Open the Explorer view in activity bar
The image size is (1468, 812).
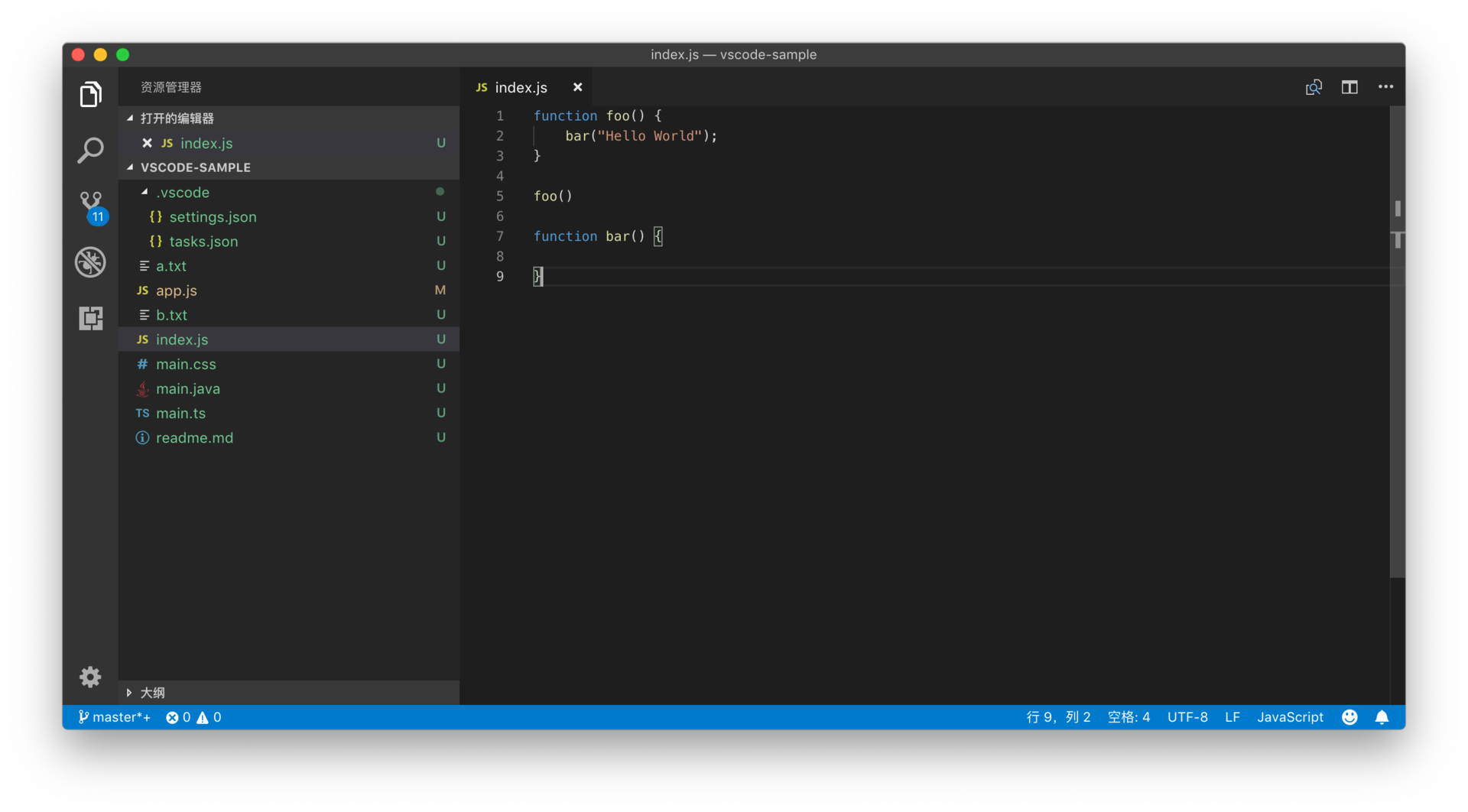click(x=90, y=95)
